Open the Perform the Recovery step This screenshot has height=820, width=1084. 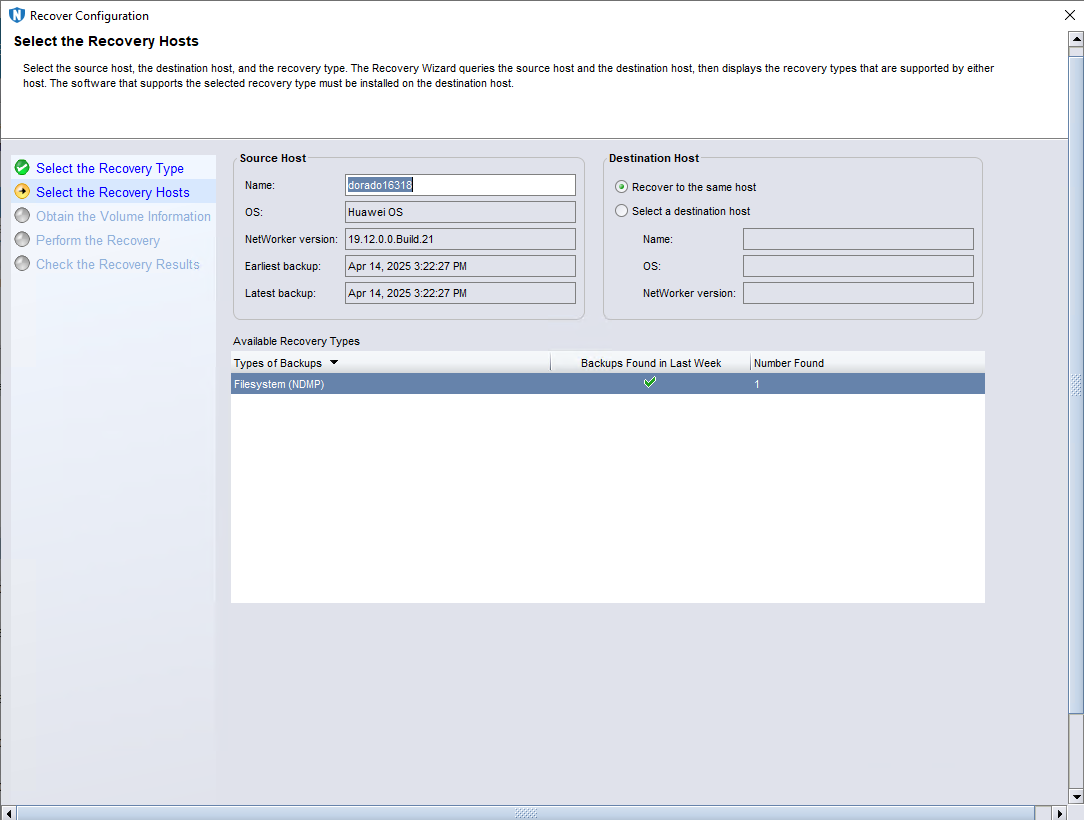pyautogui.click(x=97, y=241)
